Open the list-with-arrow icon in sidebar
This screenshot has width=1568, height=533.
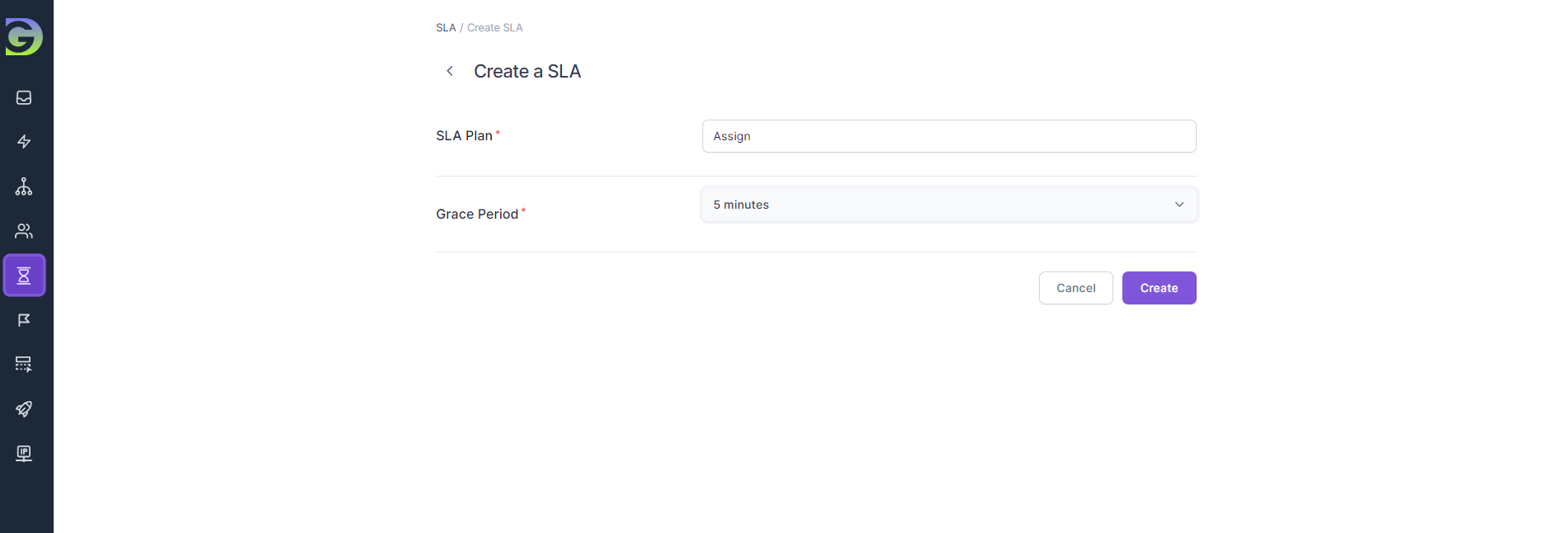pyautogui.click(x=24, y=364)
